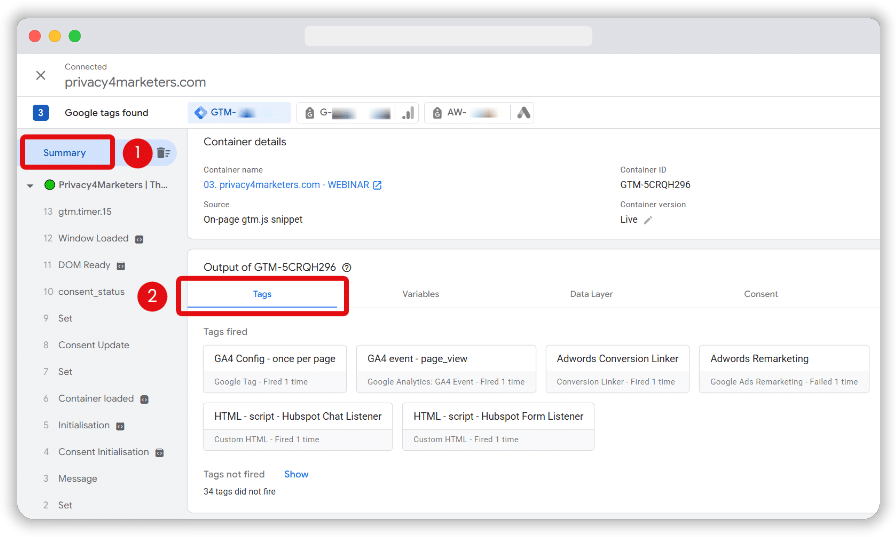This screenshot has height=537, width=896.
Task: Click the On-page gtm.js snippet source text
Action: click(x=253, y=219)
